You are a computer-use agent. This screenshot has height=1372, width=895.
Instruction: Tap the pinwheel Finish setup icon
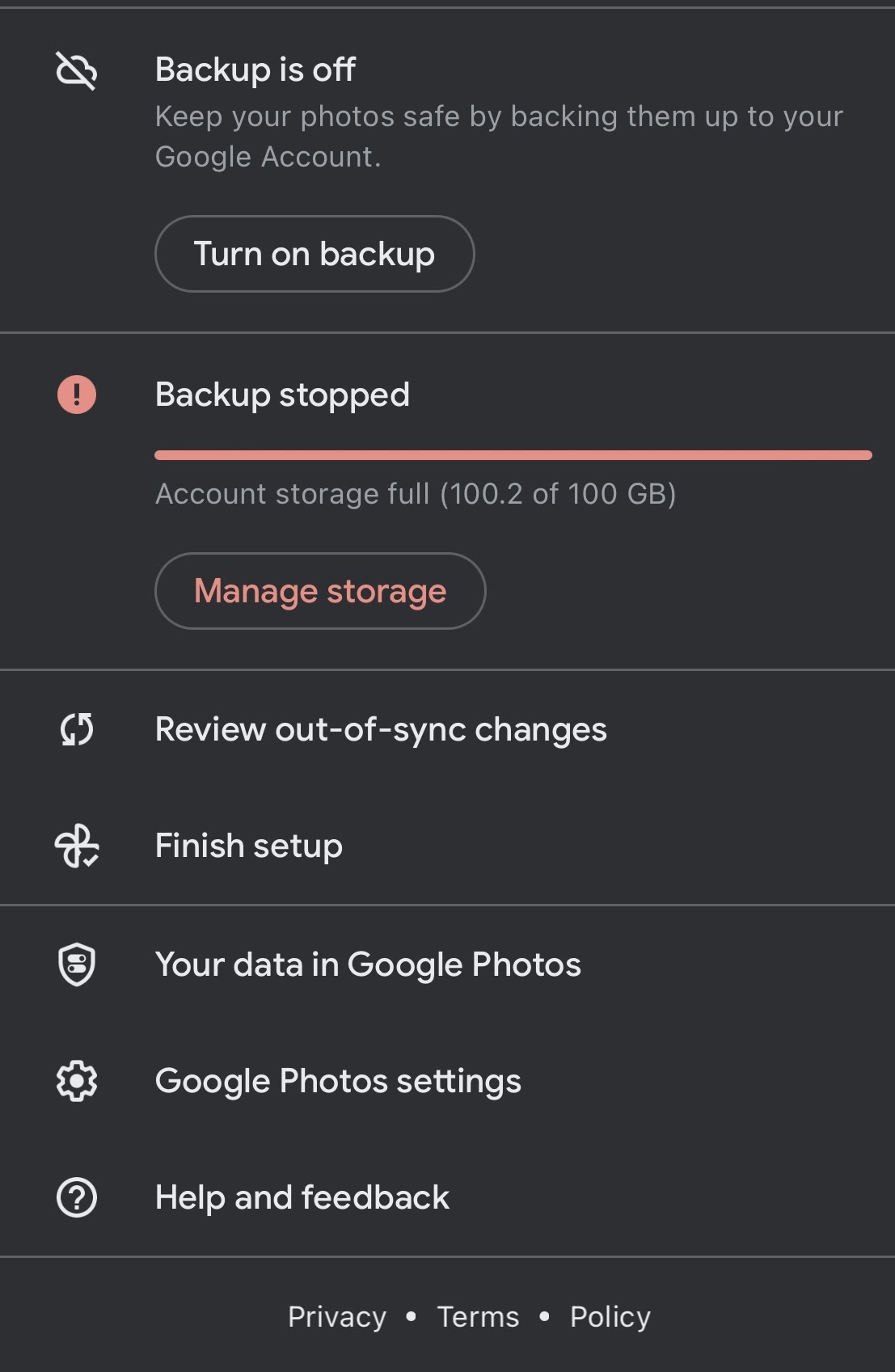pyautogui.click(x=77, y=846)
